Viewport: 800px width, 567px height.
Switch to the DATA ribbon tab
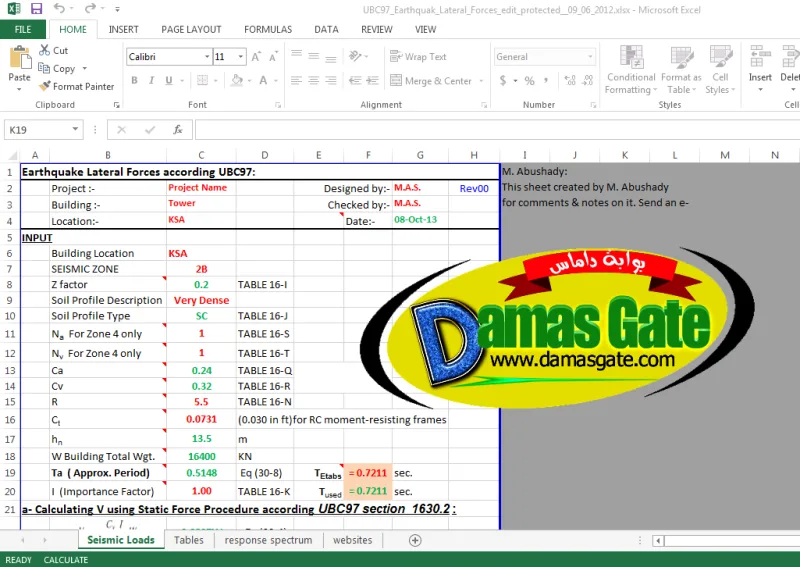coord(326,30)
